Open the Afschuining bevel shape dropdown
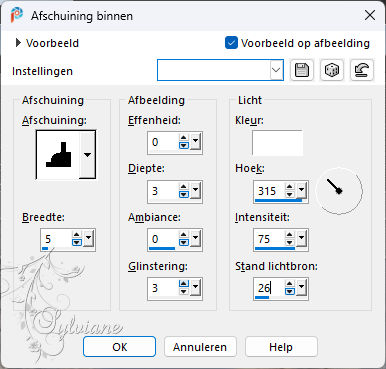 click(87, 155)
